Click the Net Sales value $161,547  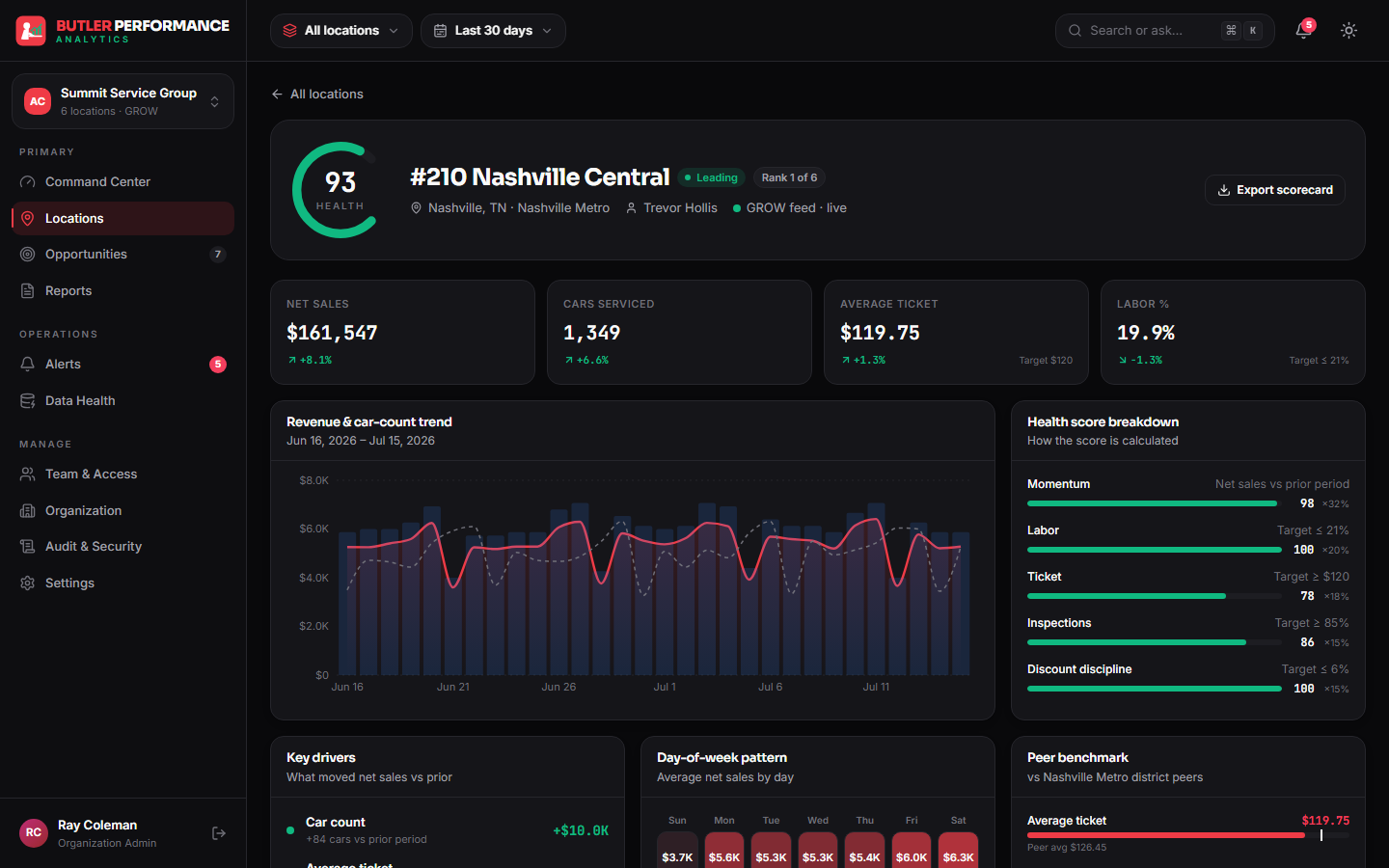pos(332,333)
